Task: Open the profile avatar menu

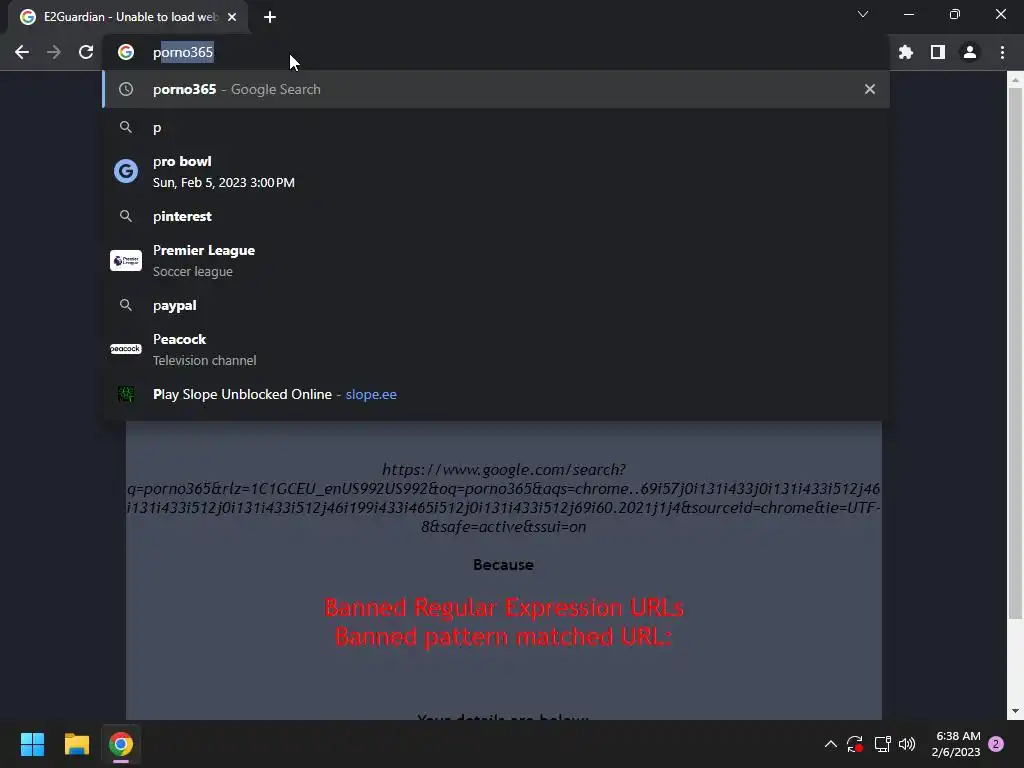Action: coord(970,52)
